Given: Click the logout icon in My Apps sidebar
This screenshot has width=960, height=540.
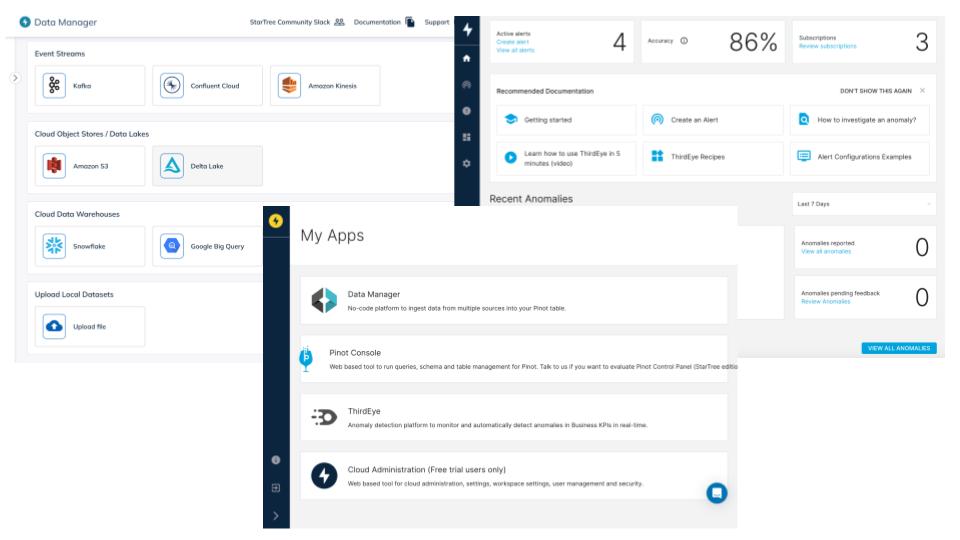Looking at the screenshot, I should [276, 488].
